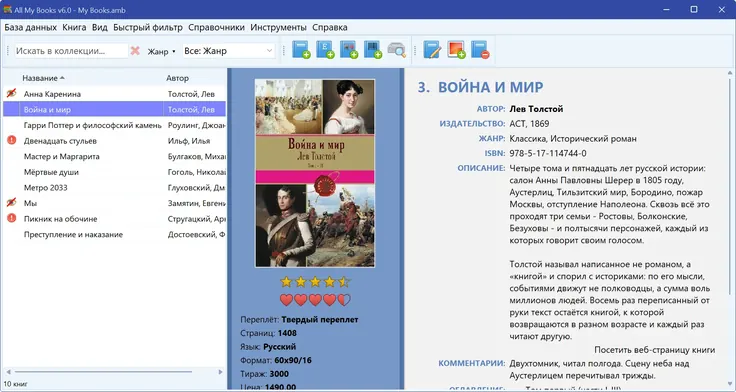
Task: Click the Классика, Исторический роман genre value
Action: tap(573, 138)
